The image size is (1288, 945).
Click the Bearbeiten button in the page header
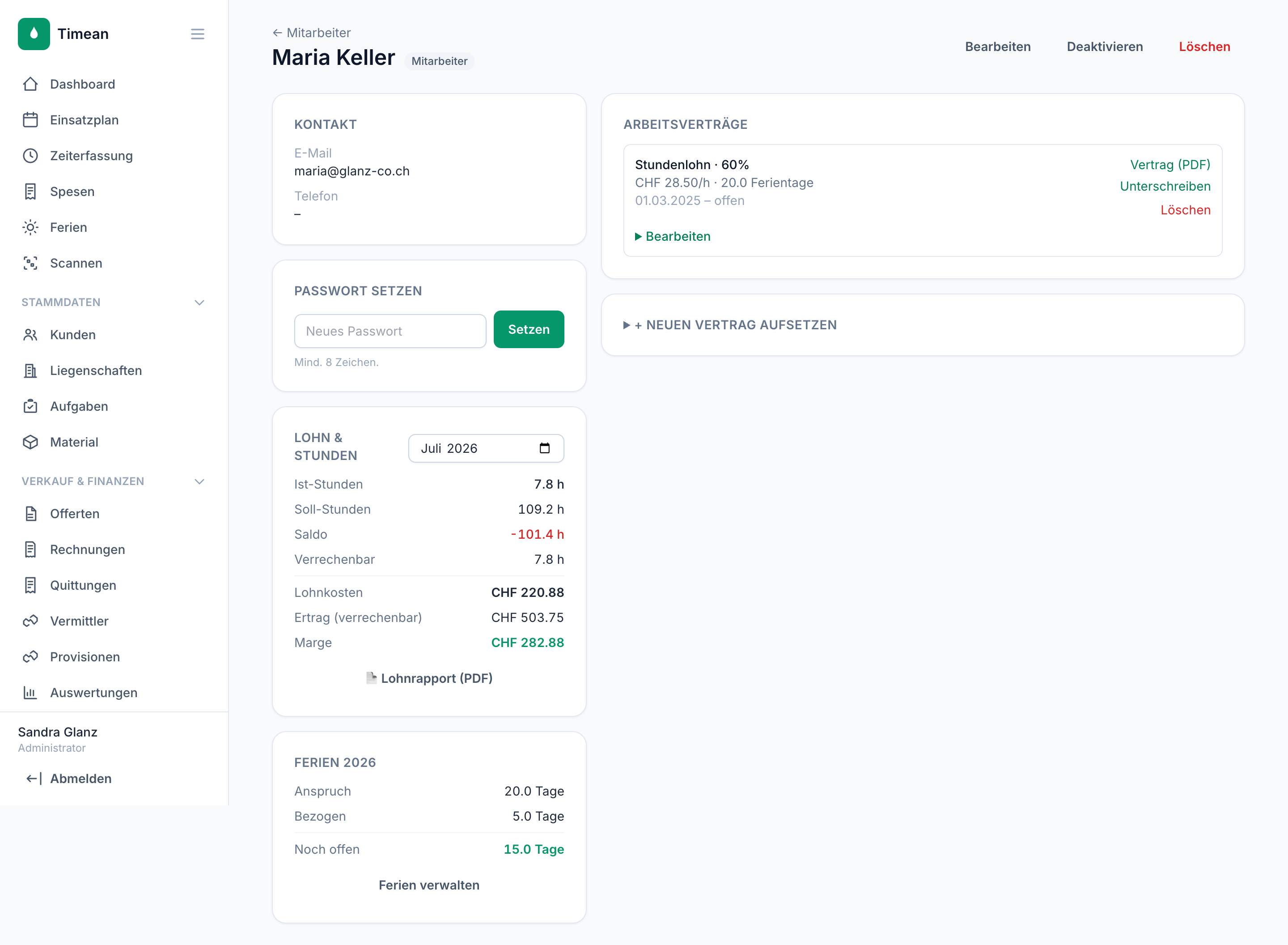click(x=998, y=47)
